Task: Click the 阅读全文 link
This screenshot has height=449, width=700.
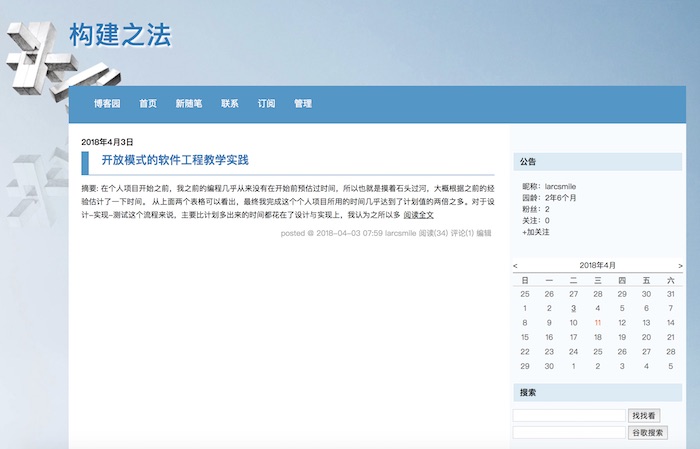Action: (418, 215)
